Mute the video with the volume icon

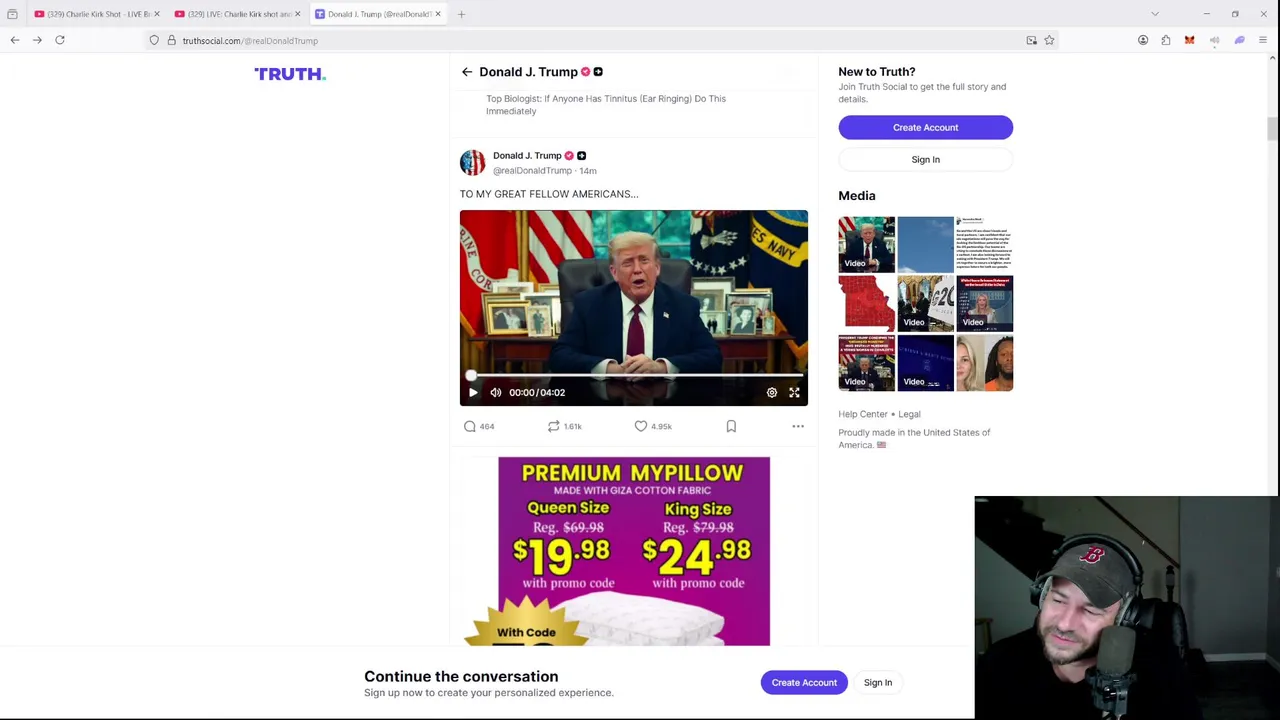point(496,392)
